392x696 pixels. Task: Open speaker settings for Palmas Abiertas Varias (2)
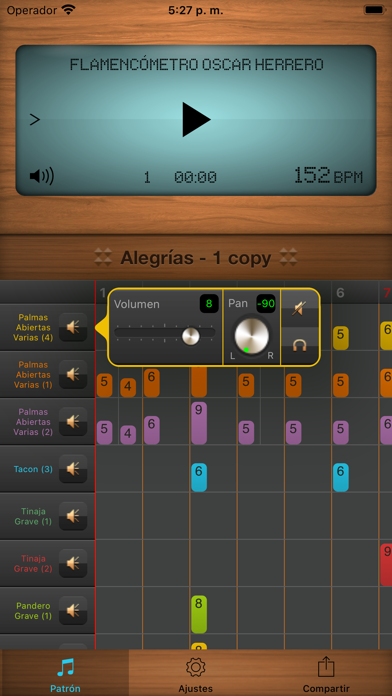(x=73, y=422)
